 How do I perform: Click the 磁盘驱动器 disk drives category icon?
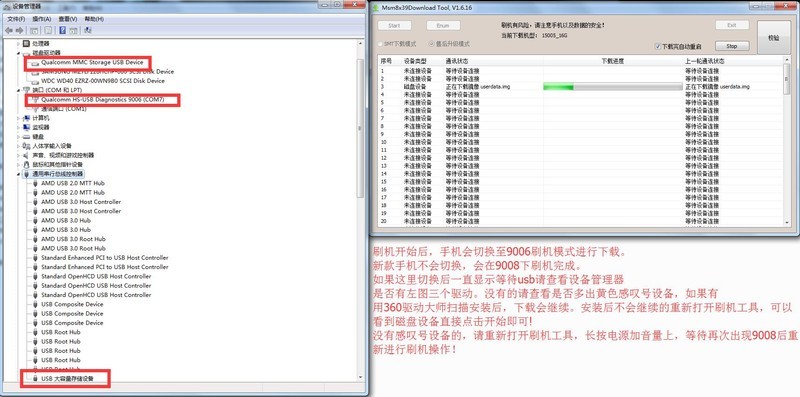27,53
